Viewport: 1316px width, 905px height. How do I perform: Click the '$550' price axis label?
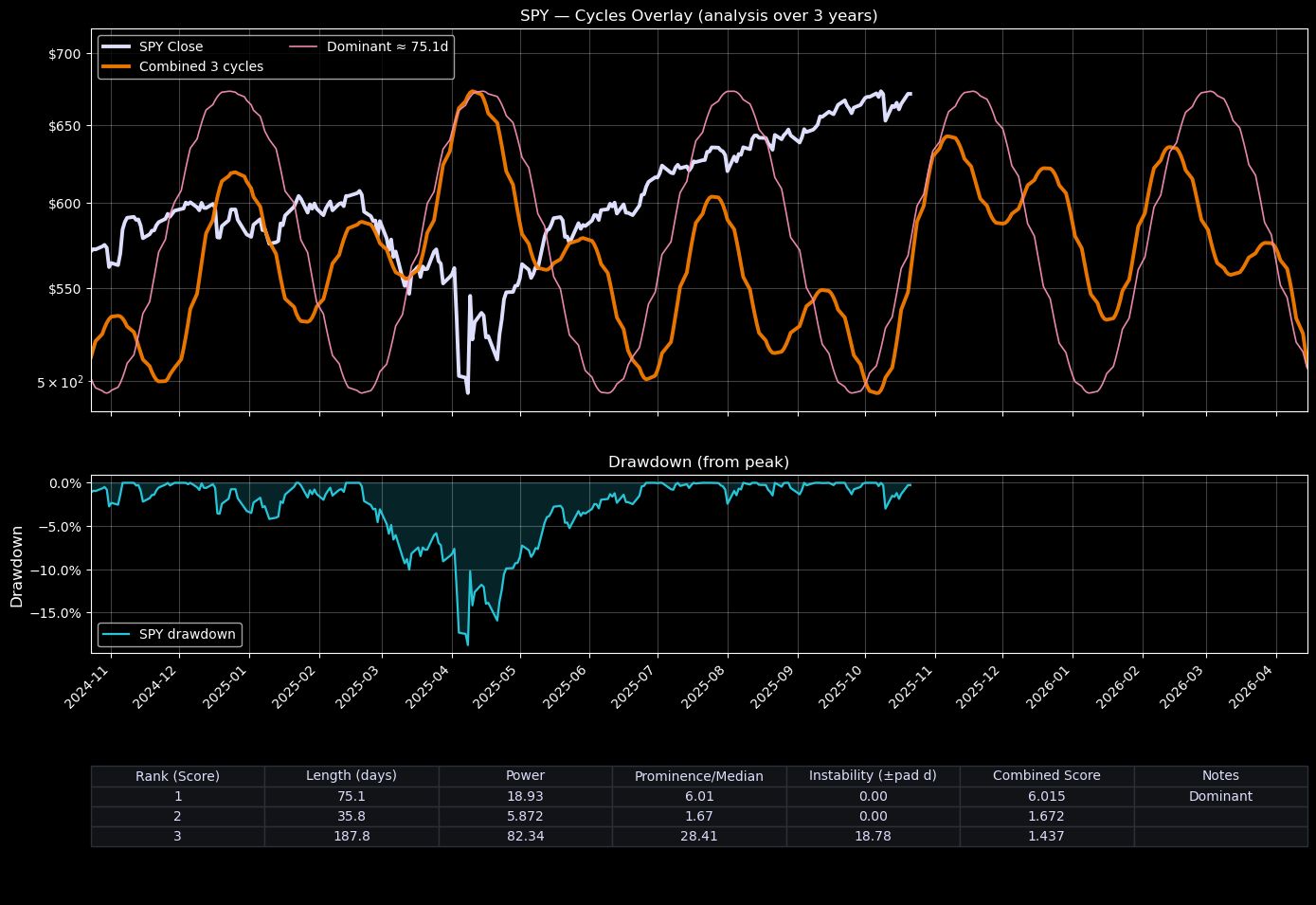pyautogui.click(x=64, y=288)
